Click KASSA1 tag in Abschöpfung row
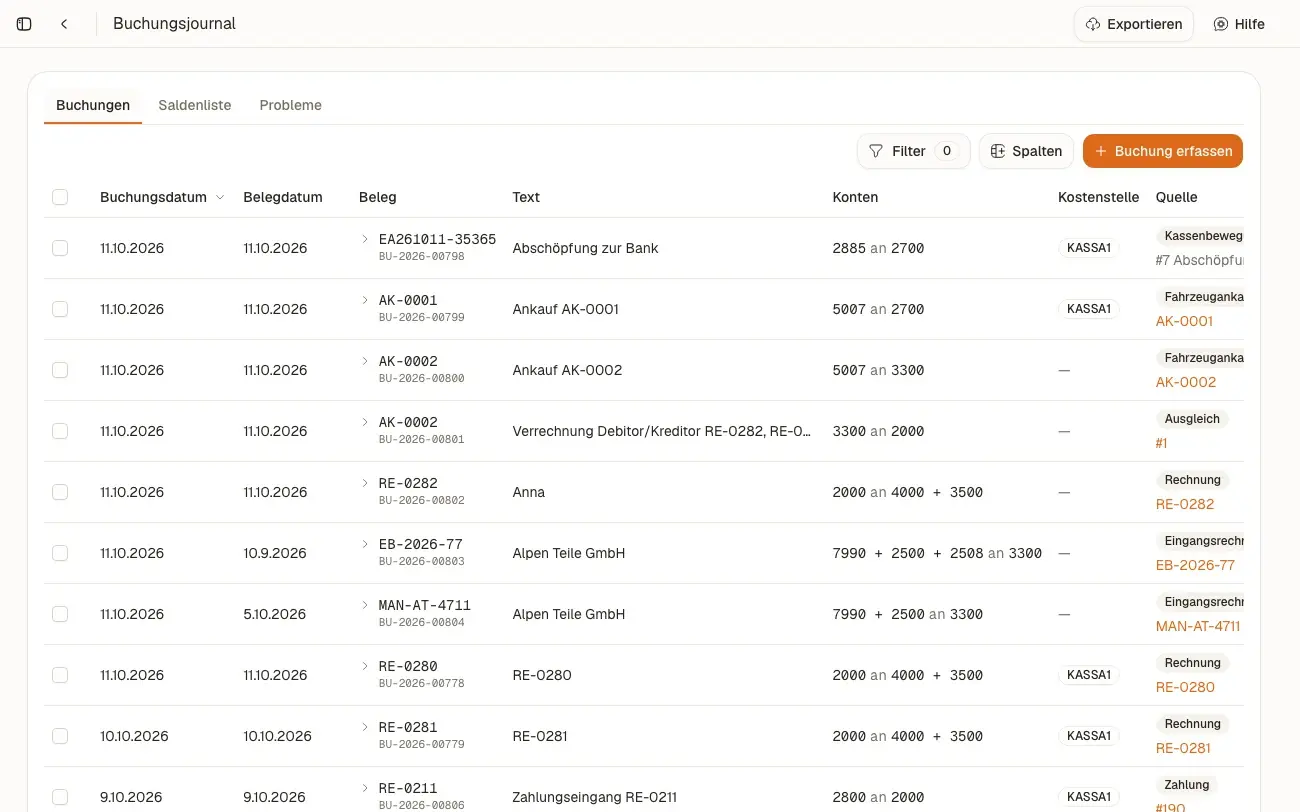 [x=1089, y=248]
